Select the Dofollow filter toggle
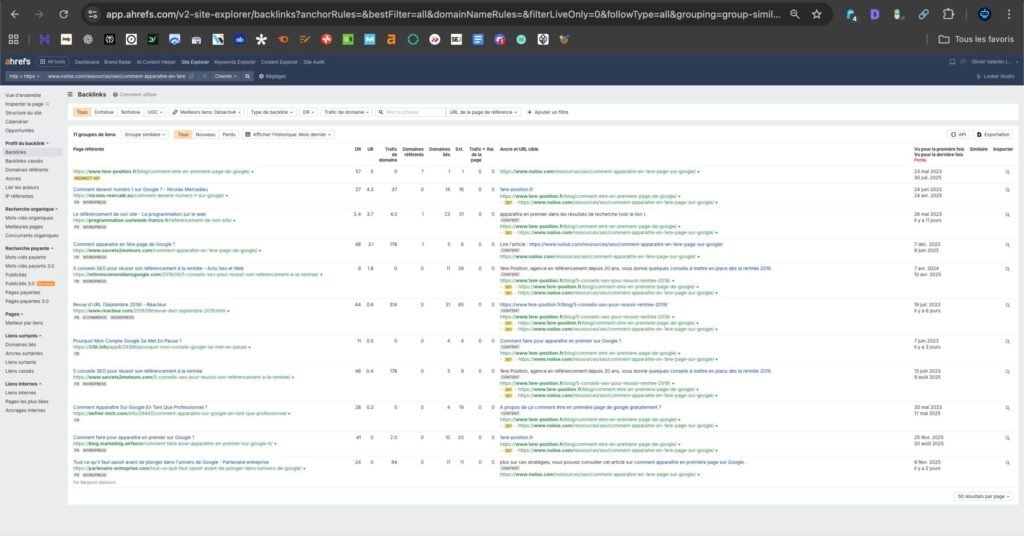 point(104,112)
